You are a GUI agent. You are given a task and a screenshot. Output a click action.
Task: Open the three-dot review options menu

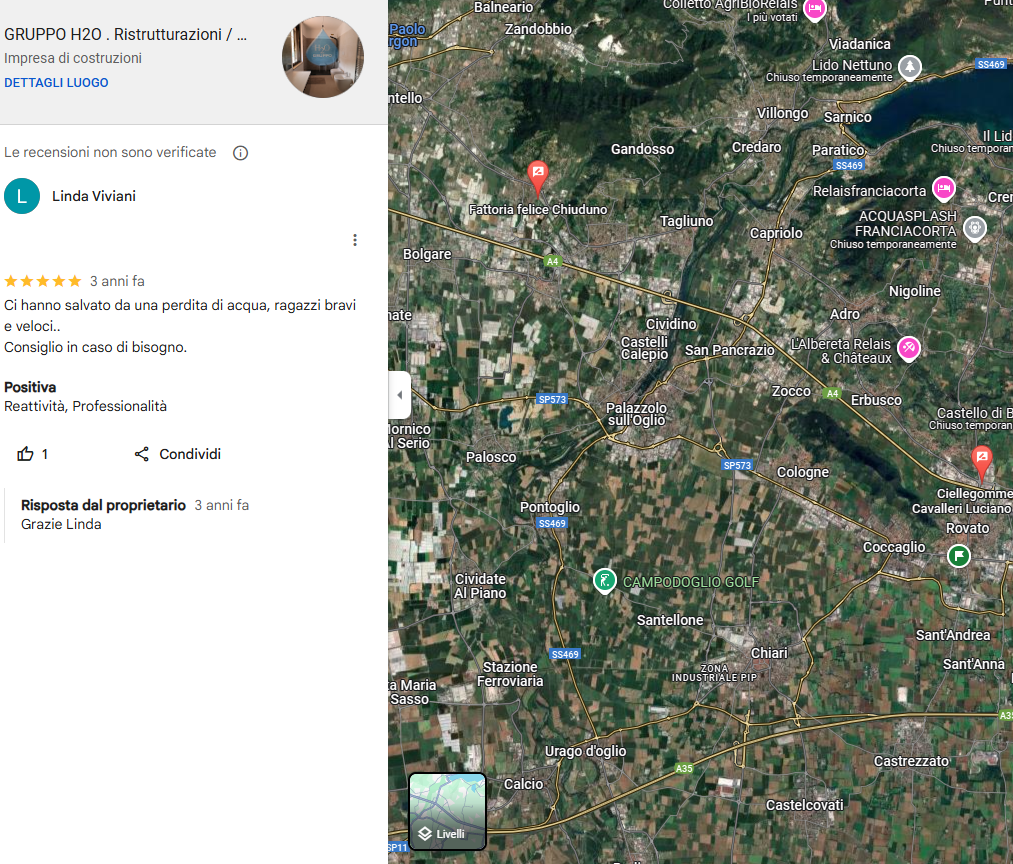click(x=355, y=240)
